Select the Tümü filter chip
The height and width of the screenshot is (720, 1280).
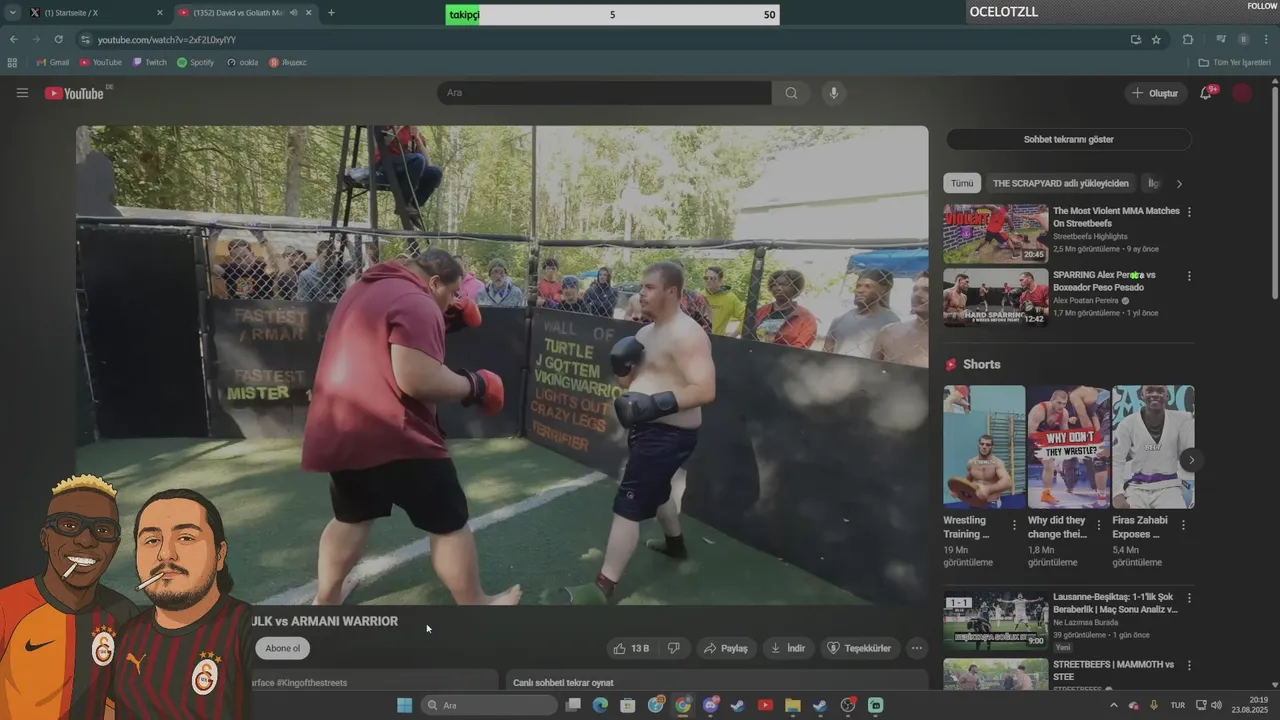pos(962,184)
